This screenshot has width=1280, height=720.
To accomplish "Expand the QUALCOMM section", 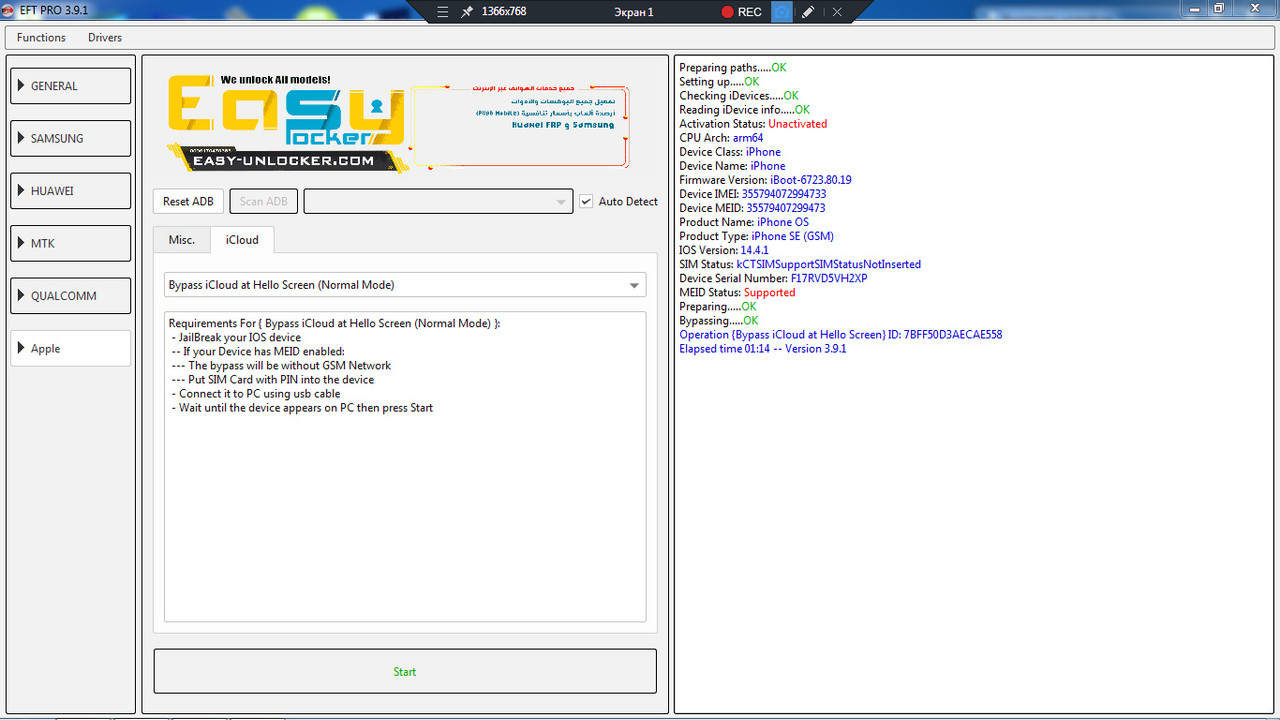I will 71,296.
